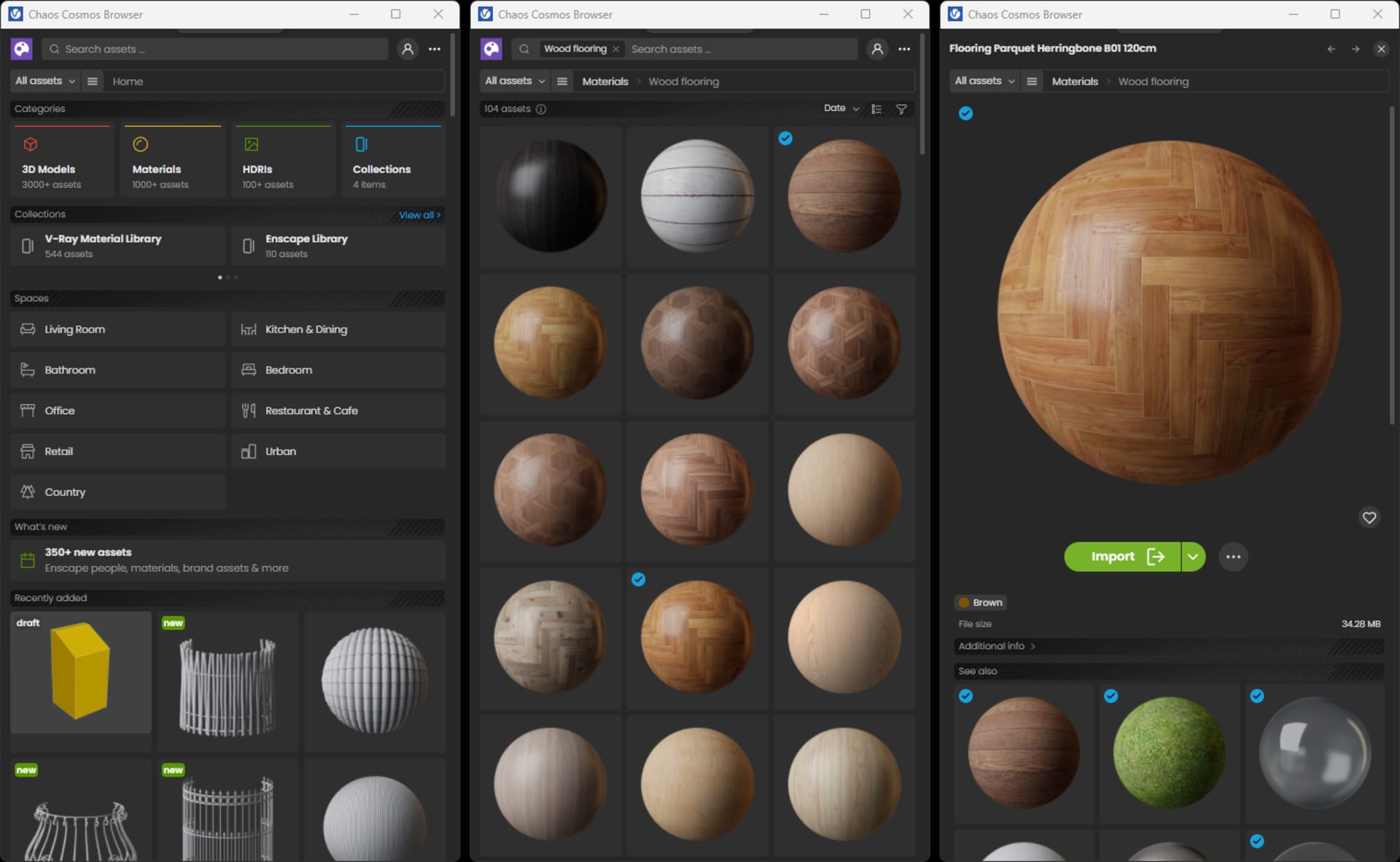Switch to list view icon in middle window
This screenshot has height=862, width=1400.
pos(876,109)
